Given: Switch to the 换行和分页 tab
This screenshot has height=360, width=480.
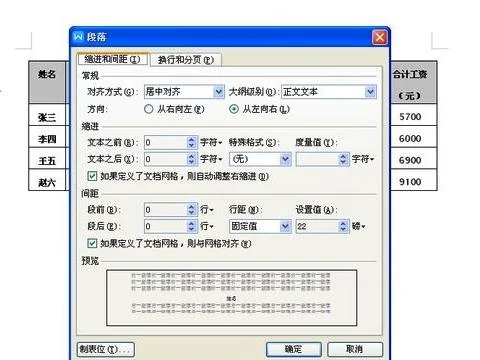Looking at the screenshot, I should click(186, 60).
